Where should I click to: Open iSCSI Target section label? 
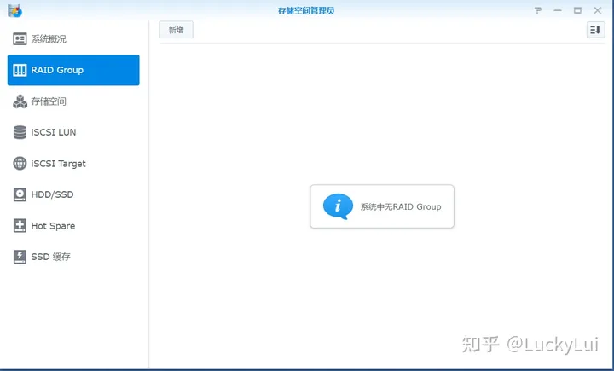59,163
